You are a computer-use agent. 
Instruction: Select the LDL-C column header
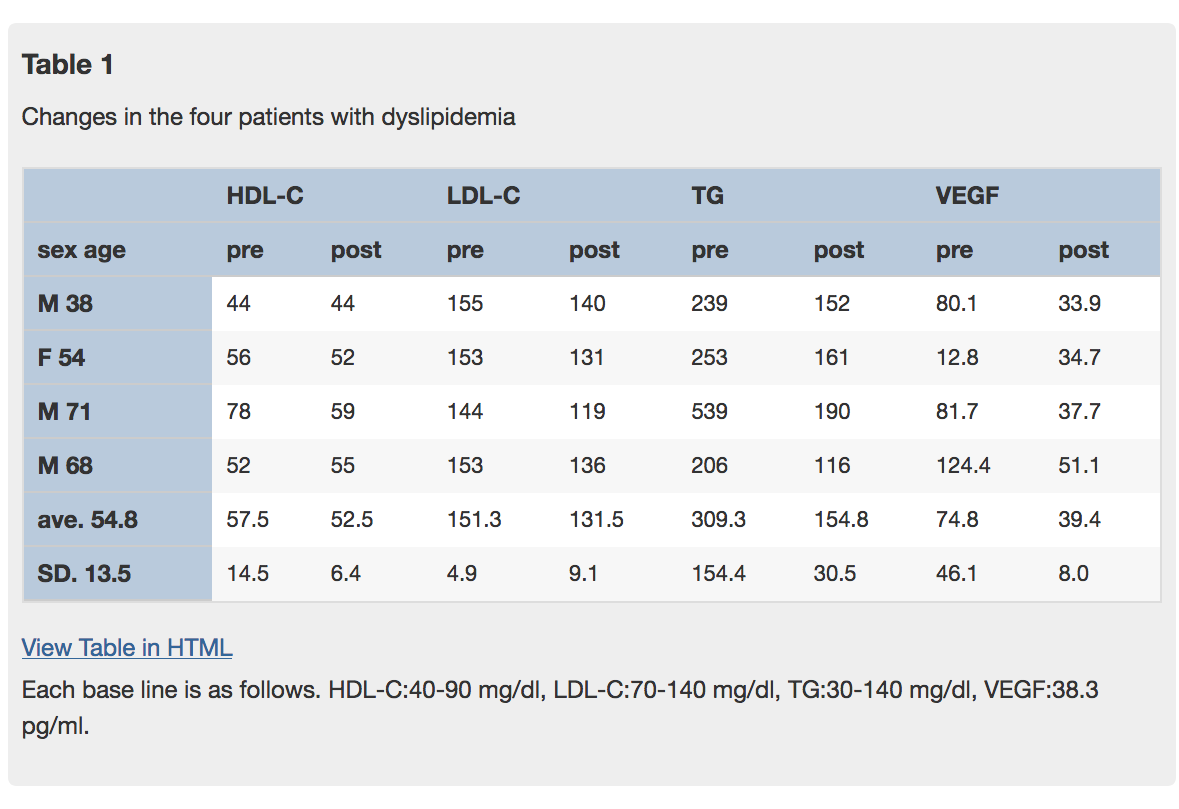(483, 196)
